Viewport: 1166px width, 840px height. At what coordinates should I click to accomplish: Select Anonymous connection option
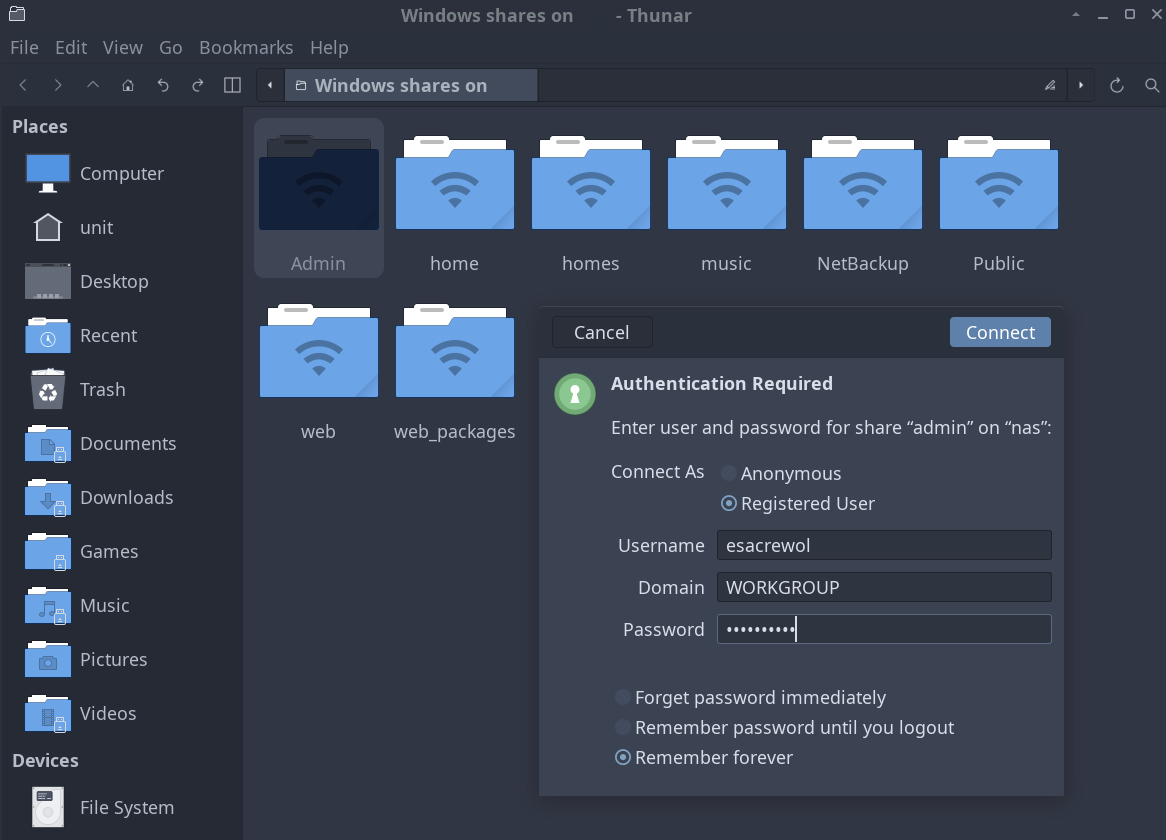(x=781, y=474)
